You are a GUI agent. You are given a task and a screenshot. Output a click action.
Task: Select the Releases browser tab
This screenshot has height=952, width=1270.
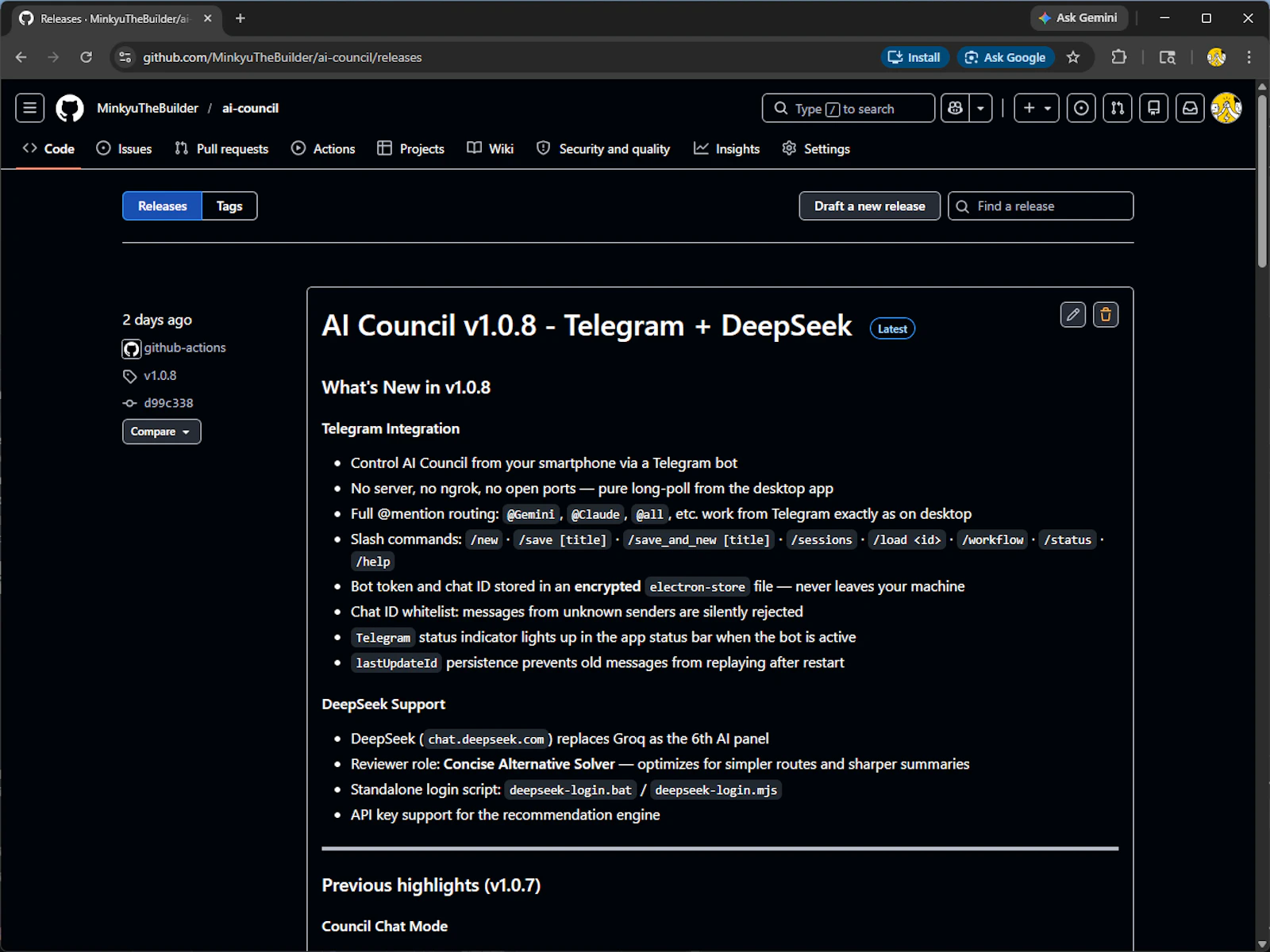(117, 18)
